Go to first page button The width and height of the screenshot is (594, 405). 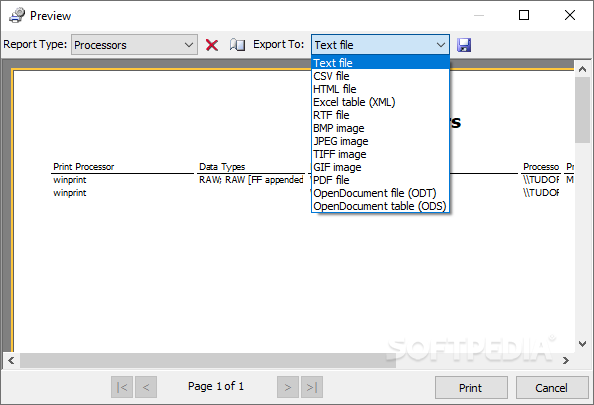122,387
